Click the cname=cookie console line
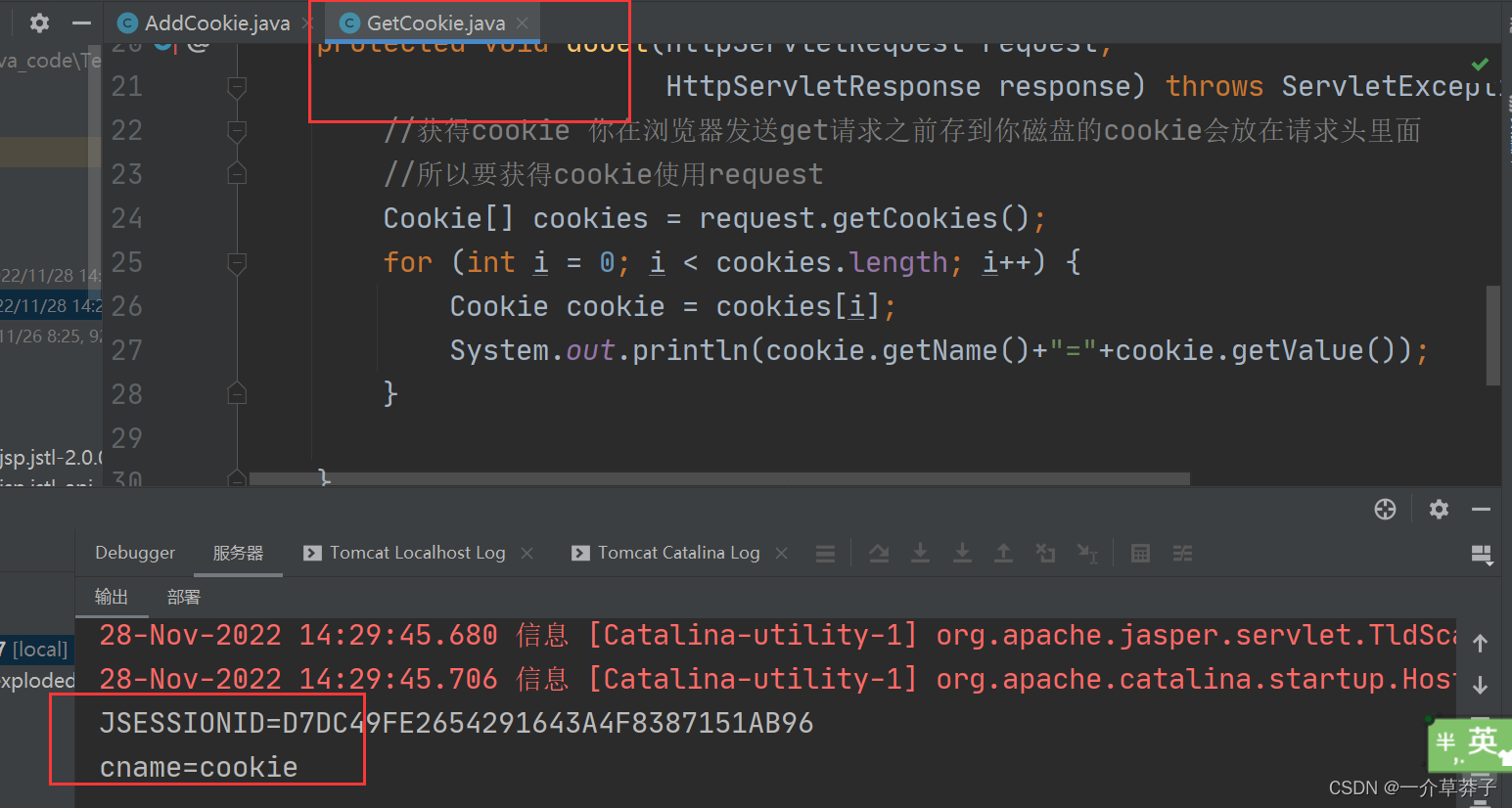 pos(199,767)
